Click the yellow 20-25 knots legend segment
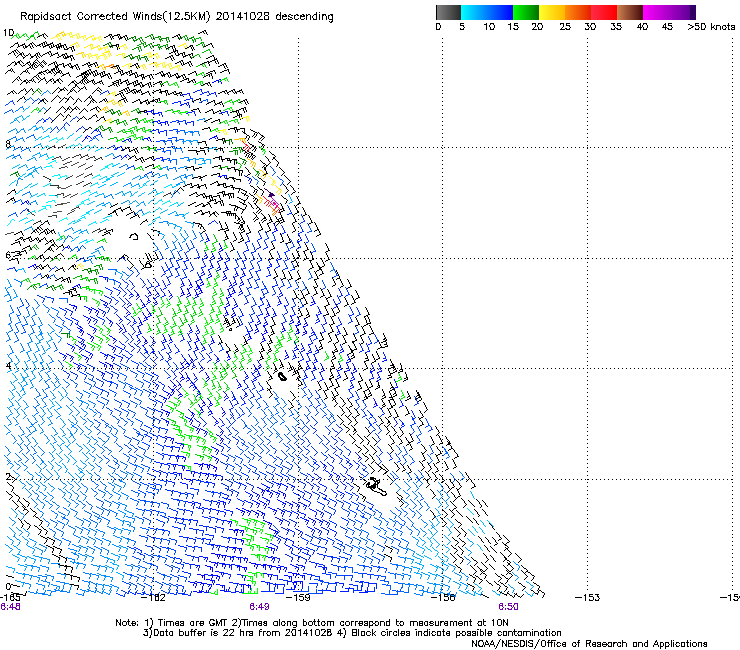Viewport: 740px width, 650px height. (552, 12)
